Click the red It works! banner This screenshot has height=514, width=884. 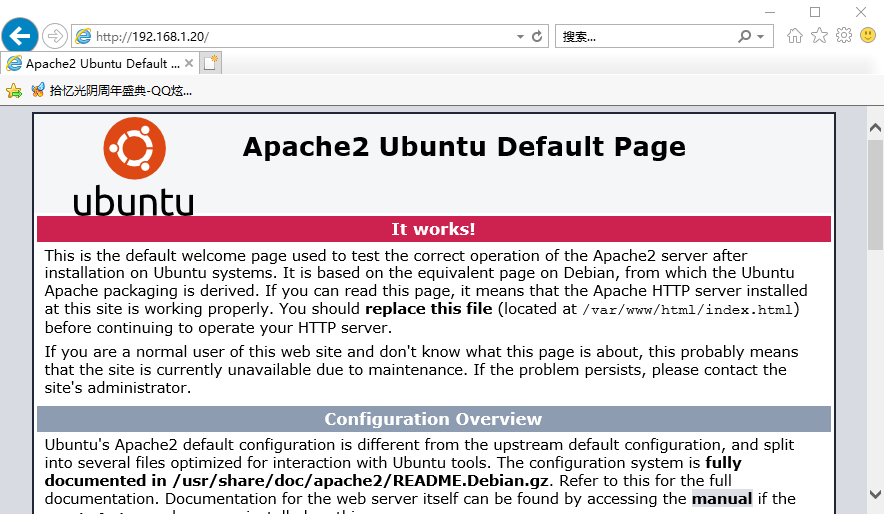pos(434,229)
